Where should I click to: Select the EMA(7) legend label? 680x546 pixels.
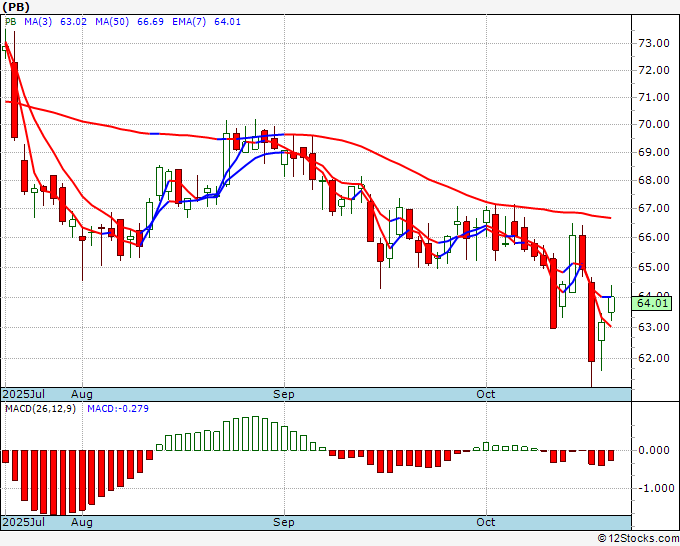click(189, 22)
